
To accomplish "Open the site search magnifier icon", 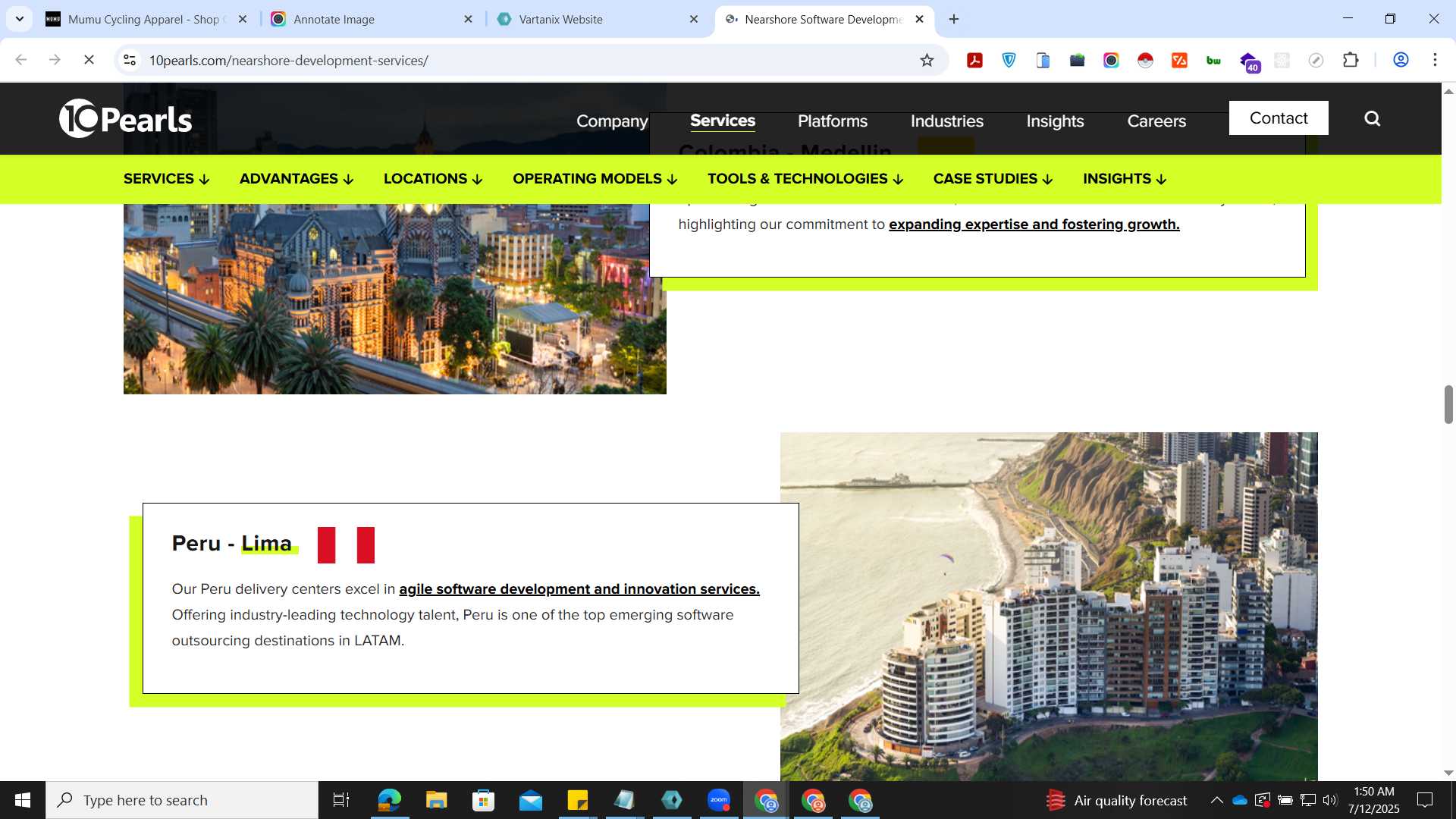I will click(1372, 118).
